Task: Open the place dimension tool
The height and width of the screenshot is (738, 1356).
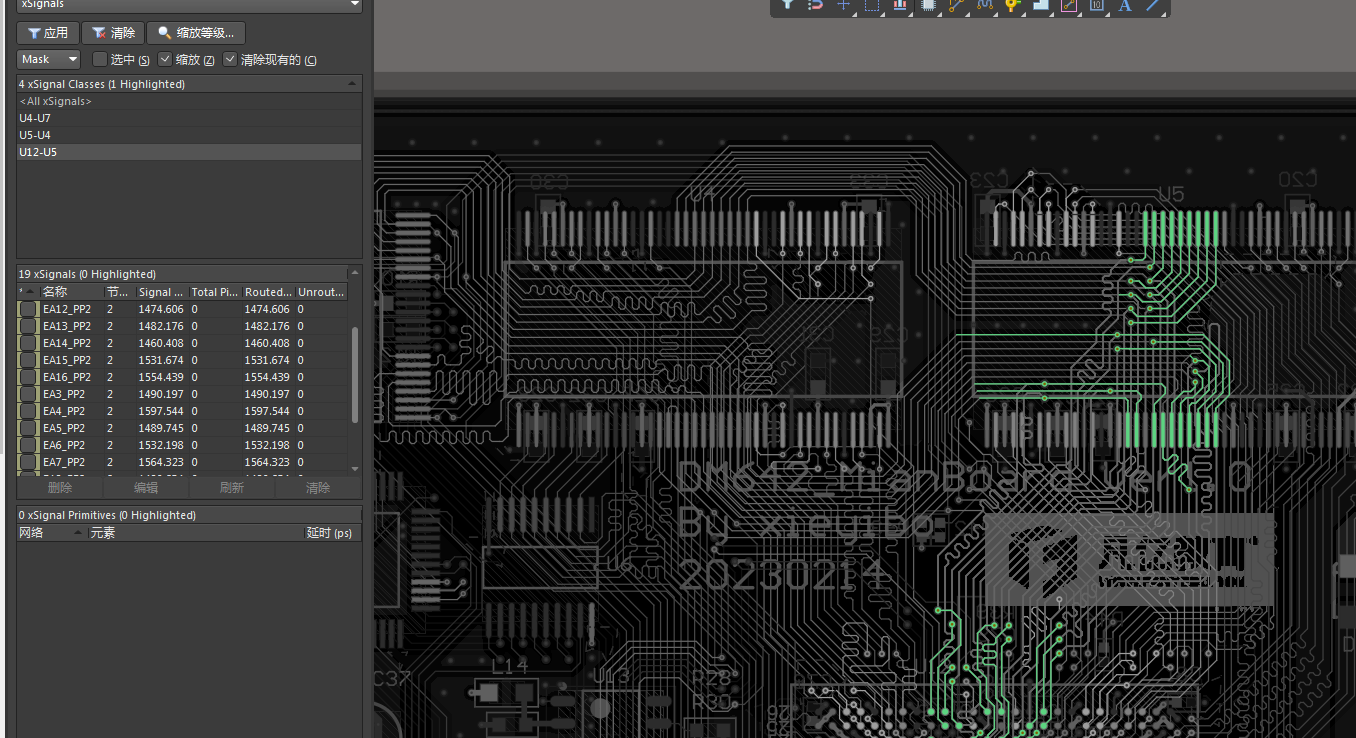Action: 1096,5
